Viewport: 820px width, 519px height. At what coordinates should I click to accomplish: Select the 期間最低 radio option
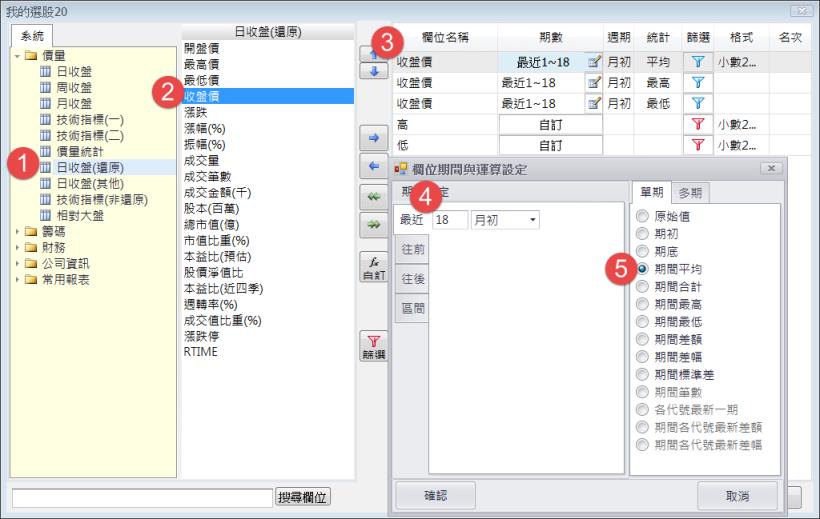point(642,321)
